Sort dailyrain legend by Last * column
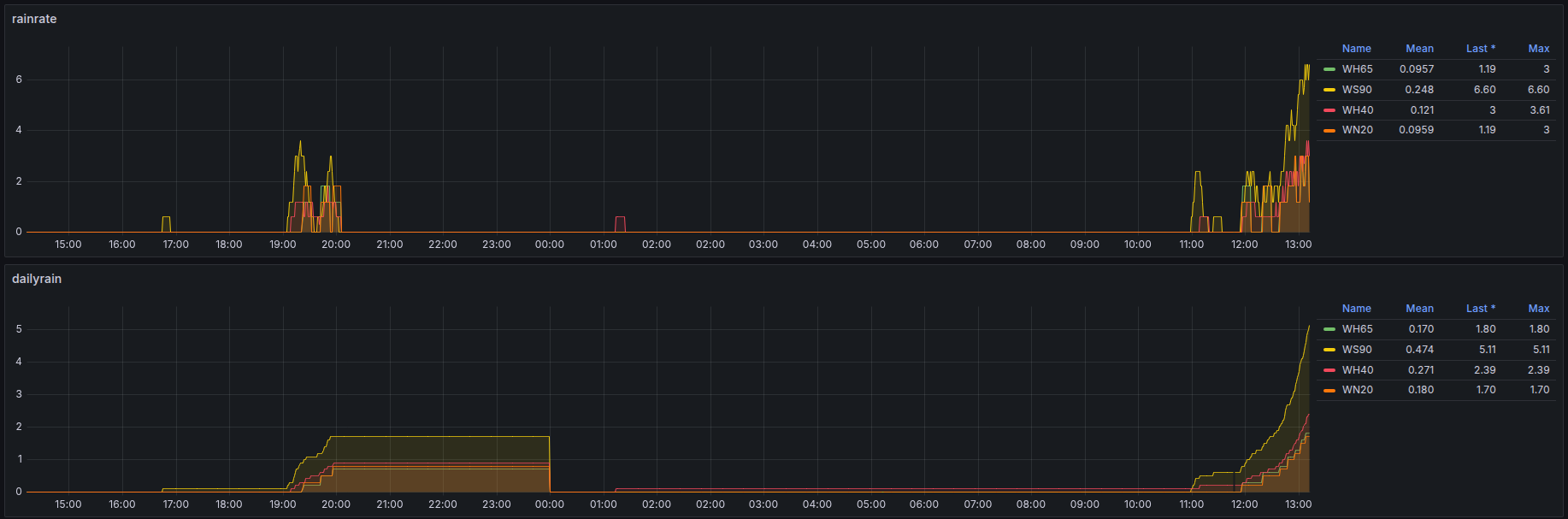The image size is (1568, 519). click(1480, 309)
